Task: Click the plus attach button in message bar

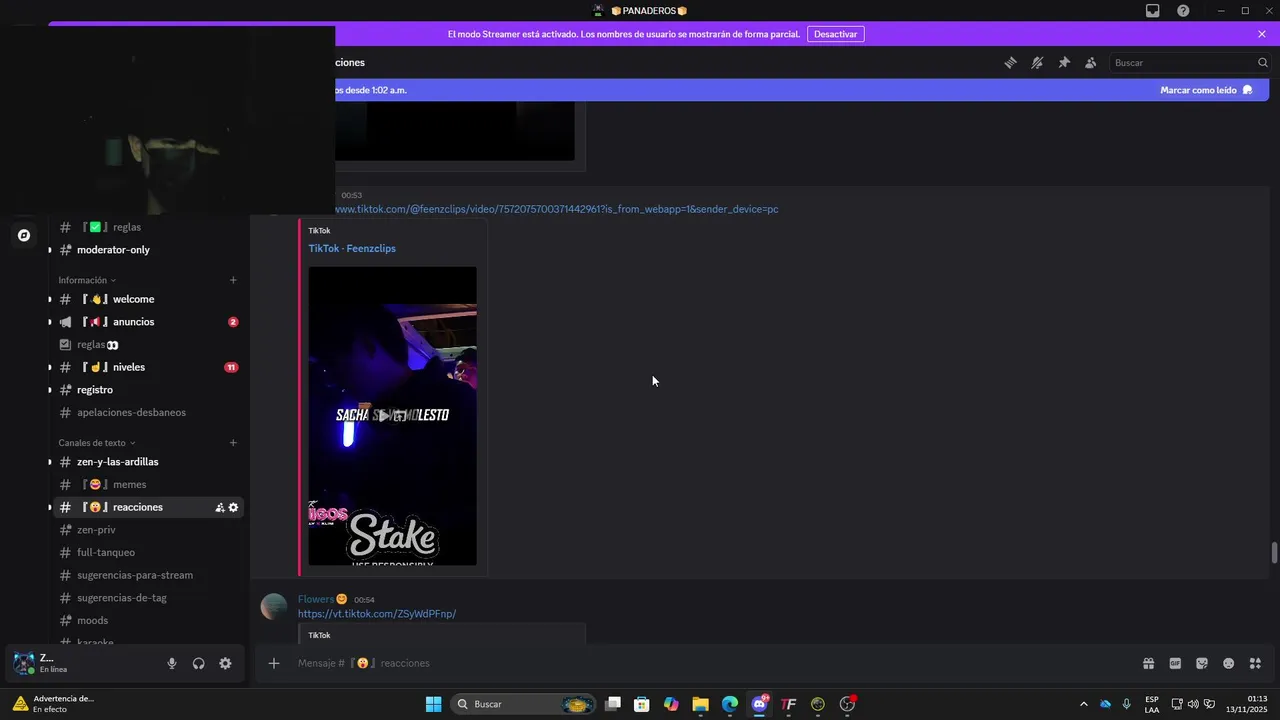Action: click(274, 663)
